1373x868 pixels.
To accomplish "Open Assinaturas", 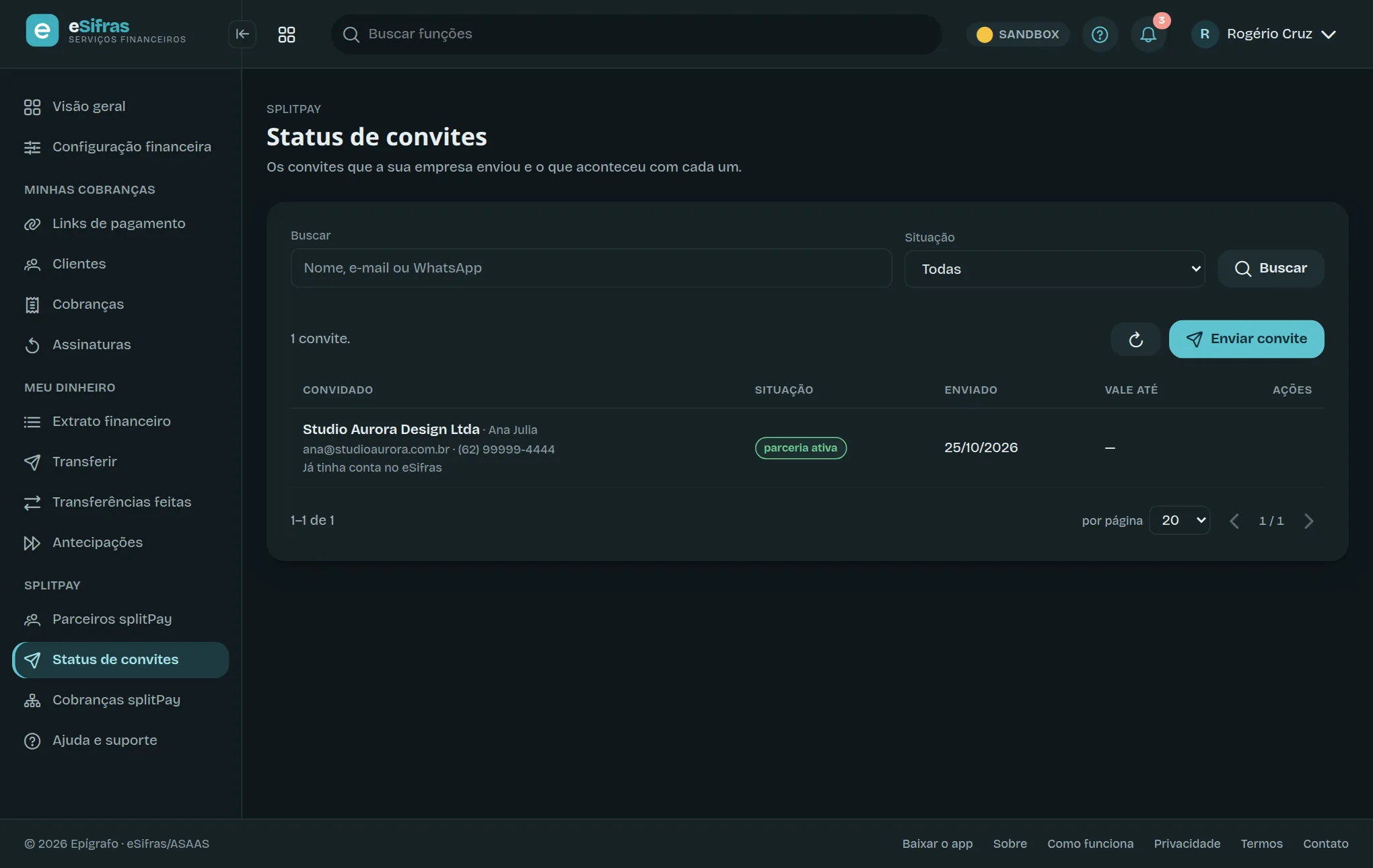I will pos(121,345).
